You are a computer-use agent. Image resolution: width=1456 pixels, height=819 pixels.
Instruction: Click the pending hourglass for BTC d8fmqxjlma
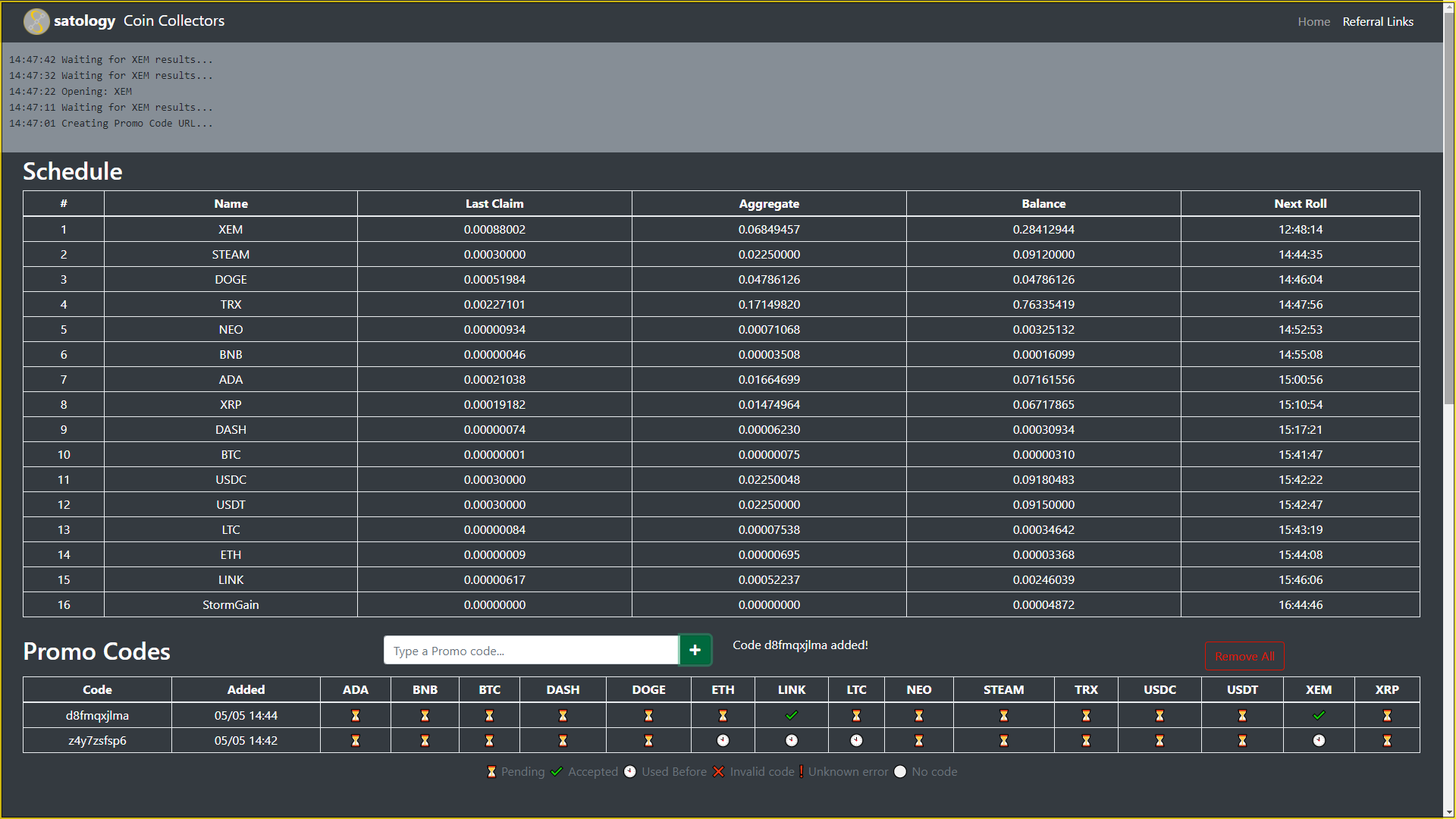pyautogui.click(x=490, y=715)
